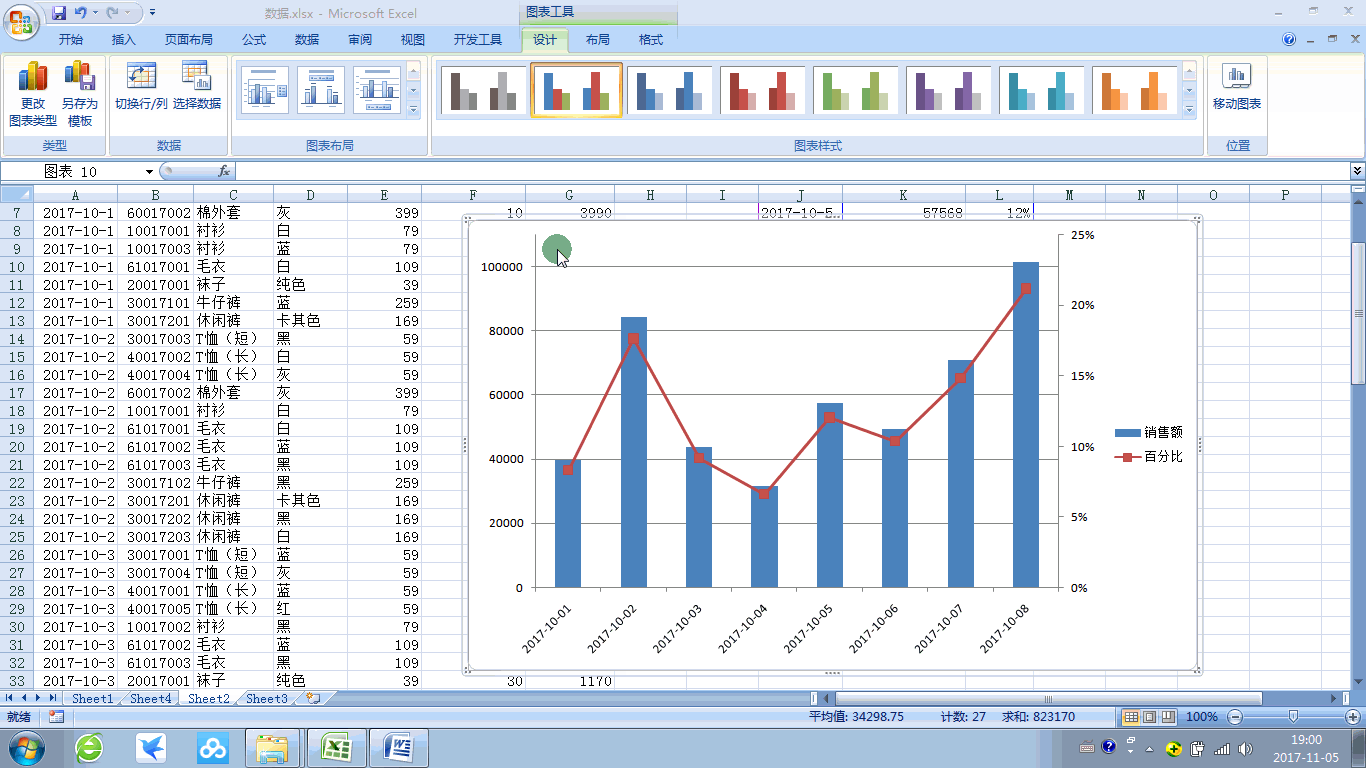This screenshot has height=768, width=1366.
Task: Open the Quick Access Toolbar customize arrow
Action: (x=152, y=13)
